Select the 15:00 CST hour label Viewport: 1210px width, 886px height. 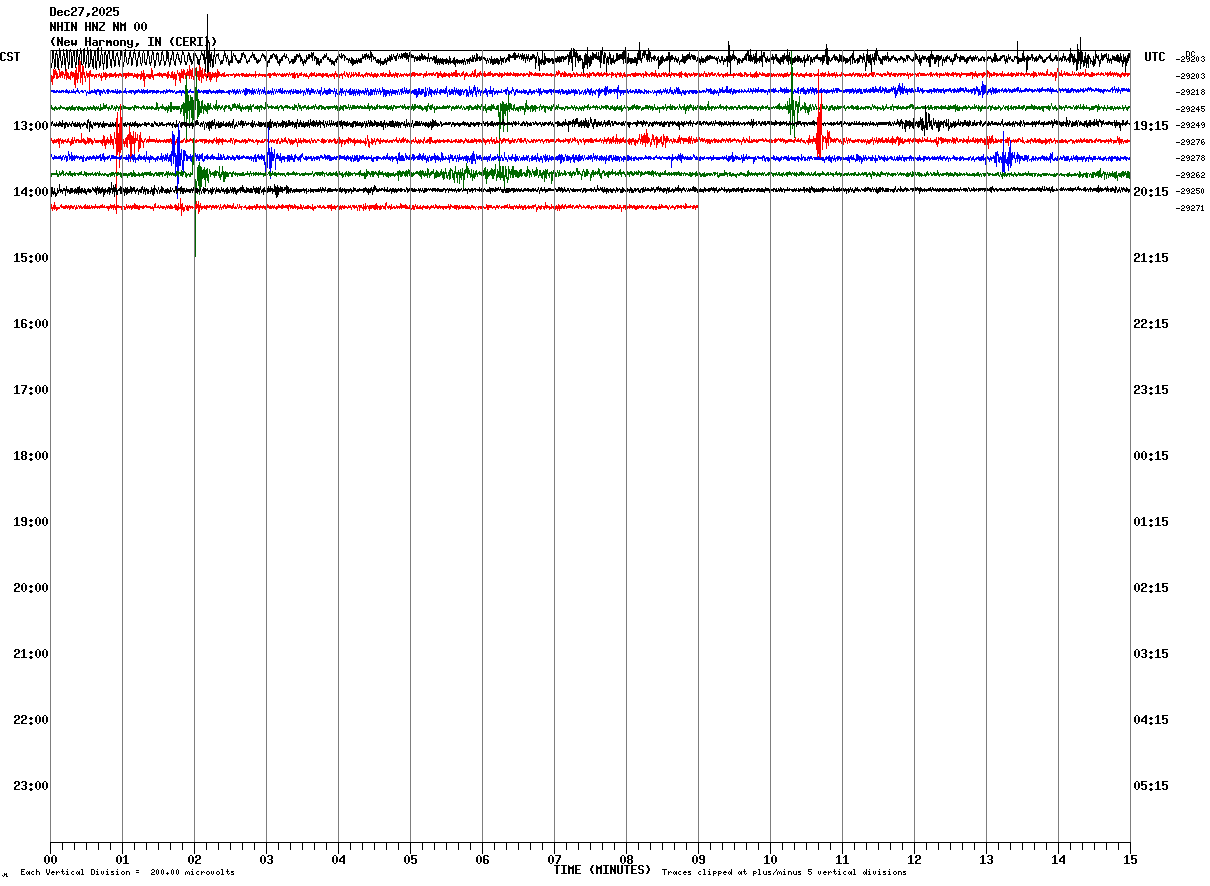pyautogui.click(x=30, y=258)
